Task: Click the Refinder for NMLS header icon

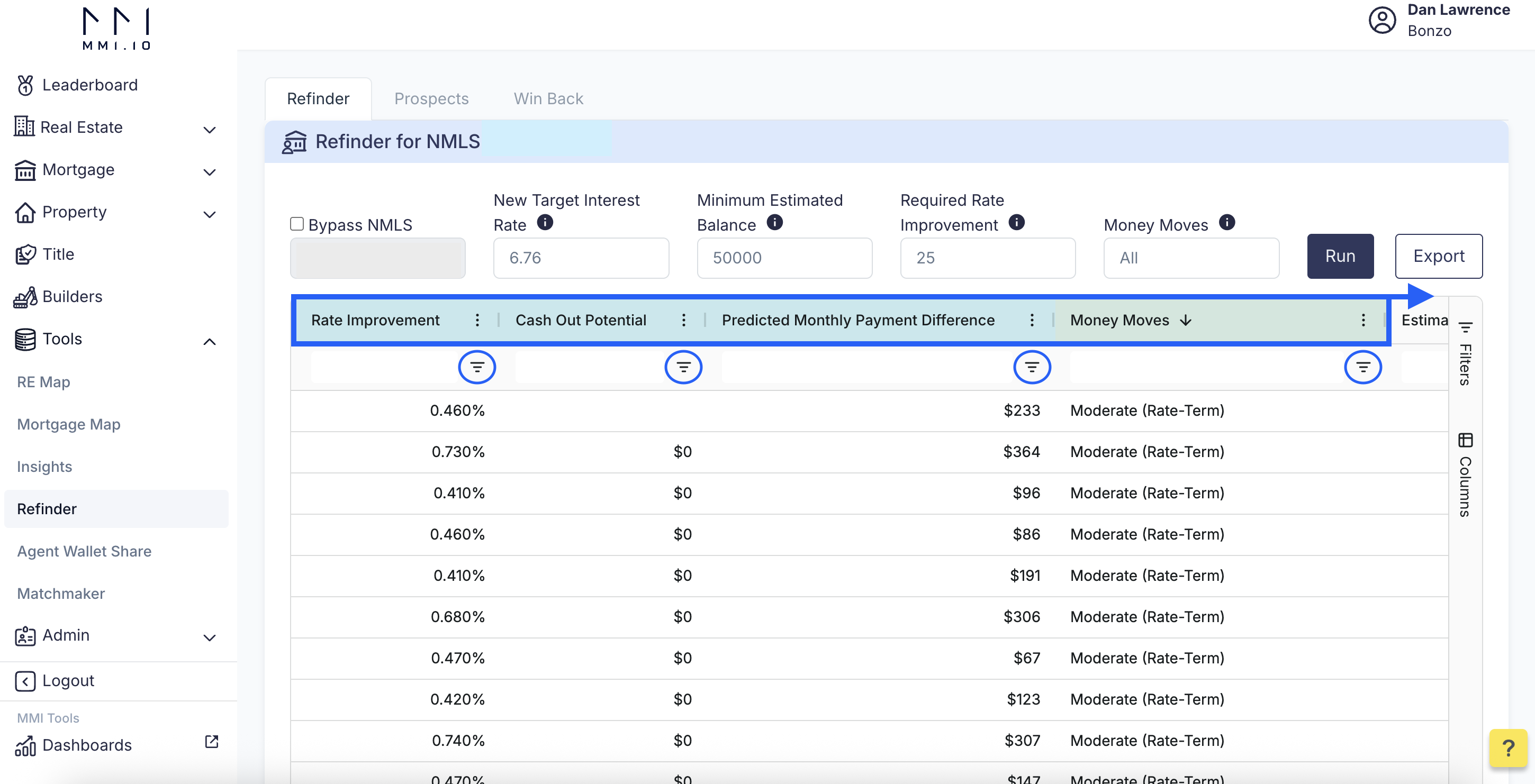Action: pyautogui.click(x=294, y=142)
